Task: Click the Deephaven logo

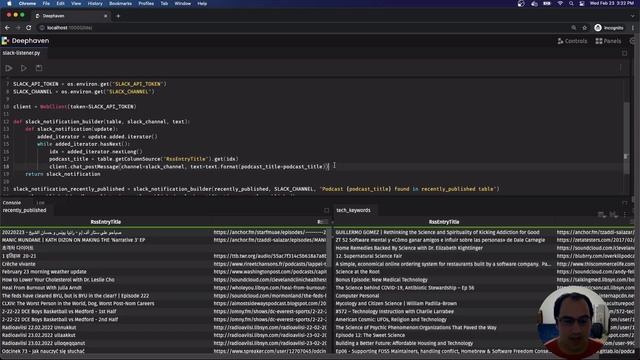Action: pyautogui.click(x=25, y=41)
